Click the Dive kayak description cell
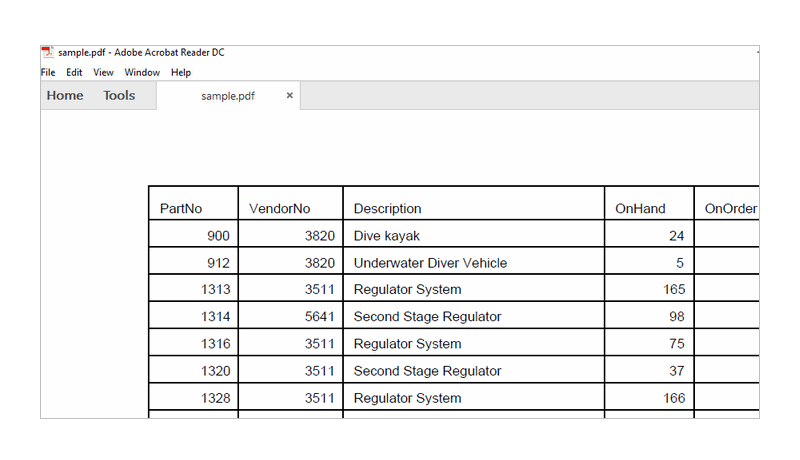 tap(387, 236)
